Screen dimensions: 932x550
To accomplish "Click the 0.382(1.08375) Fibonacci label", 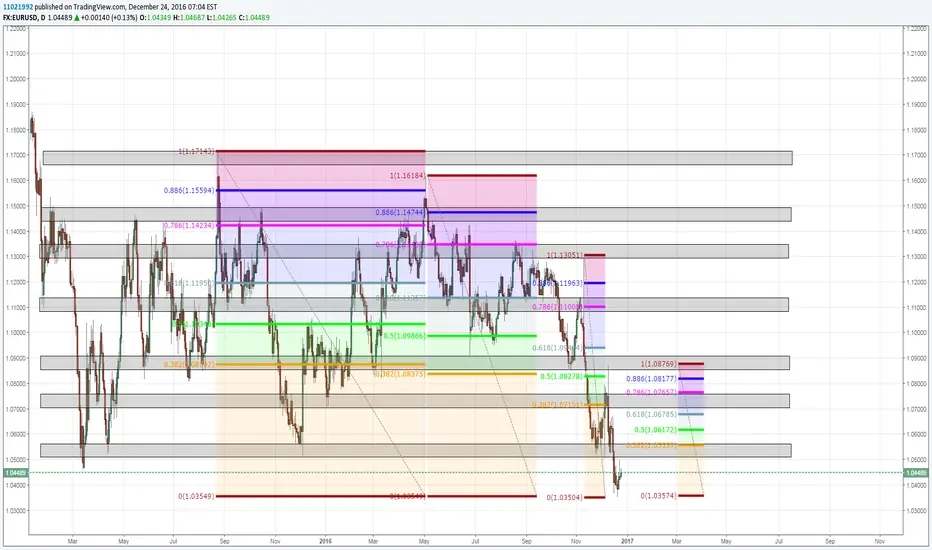I will pos(401,374).
